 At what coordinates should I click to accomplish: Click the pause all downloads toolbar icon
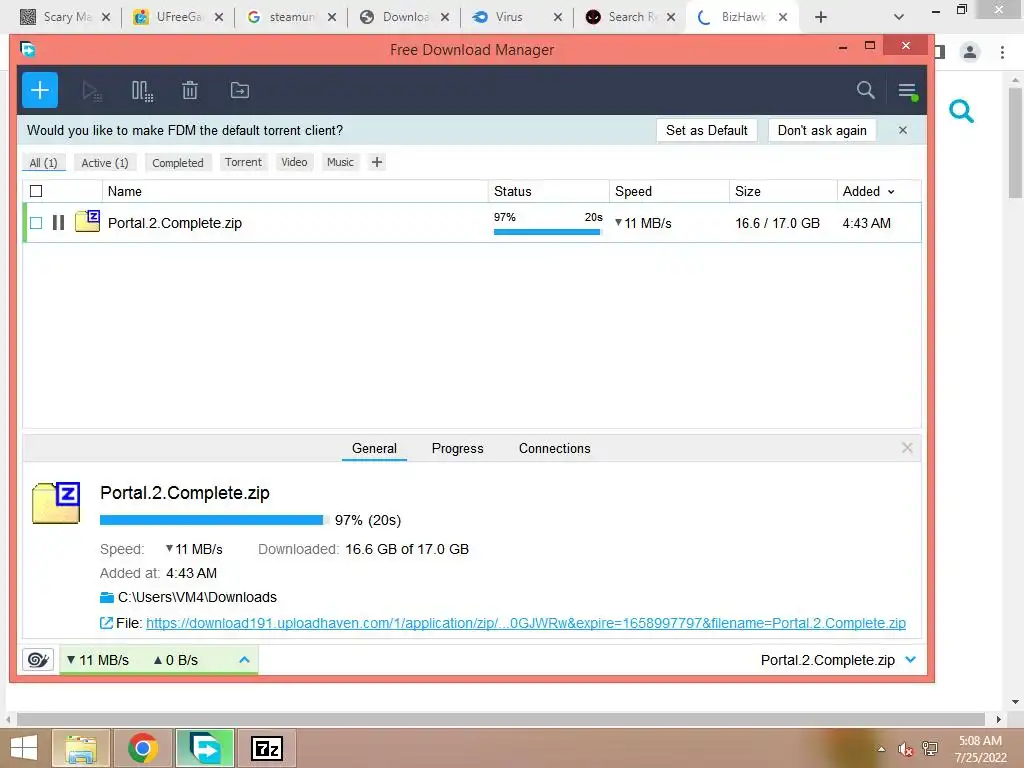(x=142, y=91)
